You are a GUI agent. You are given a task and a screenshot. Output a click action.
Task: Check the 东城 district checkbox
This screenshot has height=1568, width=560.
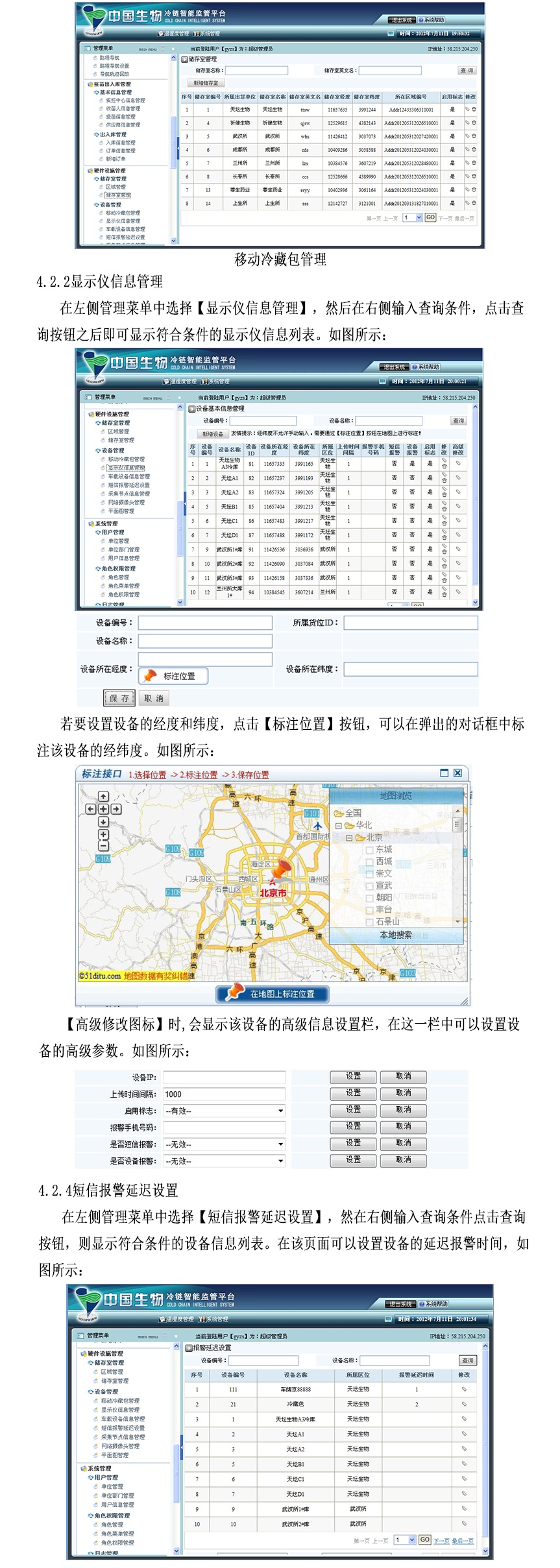tap(369, 849)
